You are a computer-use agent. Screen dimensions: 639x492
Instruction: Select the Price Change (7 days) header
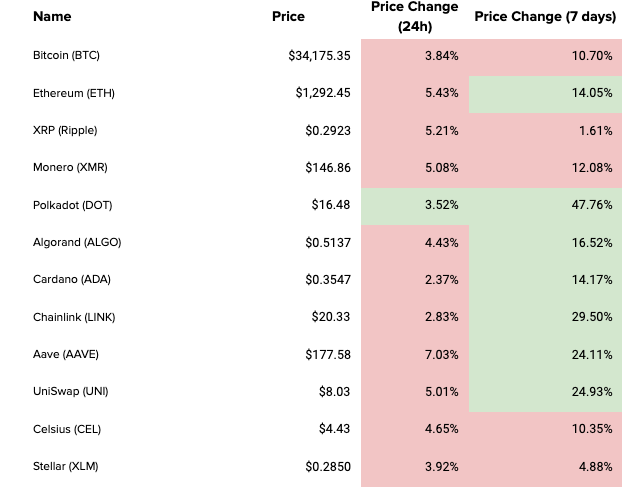point(543,17)
